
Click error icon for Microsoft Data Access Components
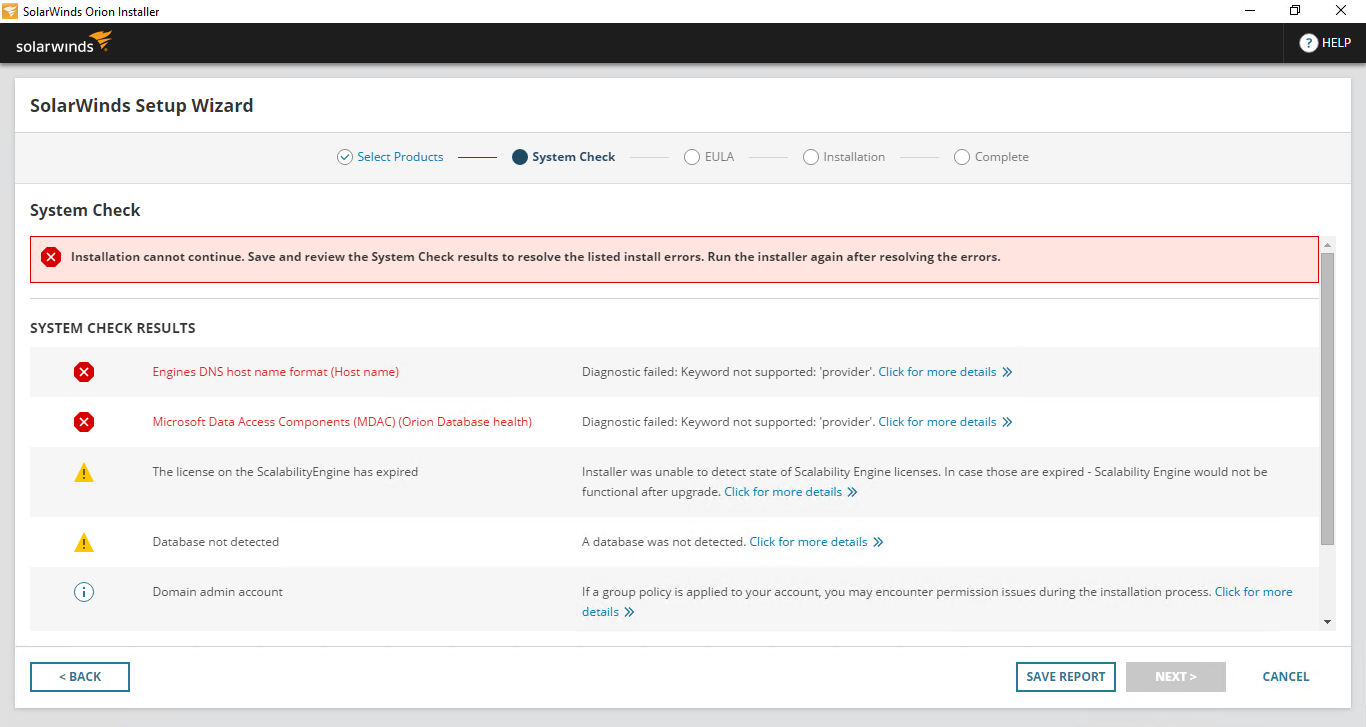[84, 422]
